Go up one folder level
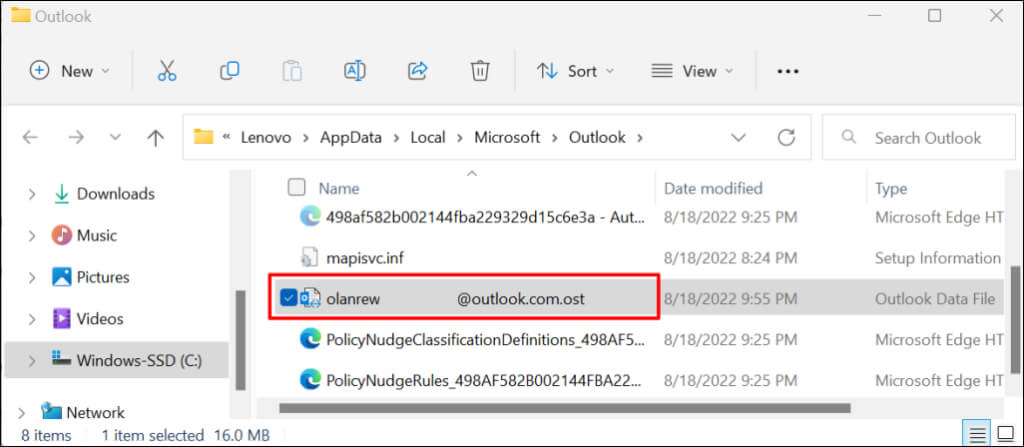This screenshot has height=447, width=1024. coord(155,137)
